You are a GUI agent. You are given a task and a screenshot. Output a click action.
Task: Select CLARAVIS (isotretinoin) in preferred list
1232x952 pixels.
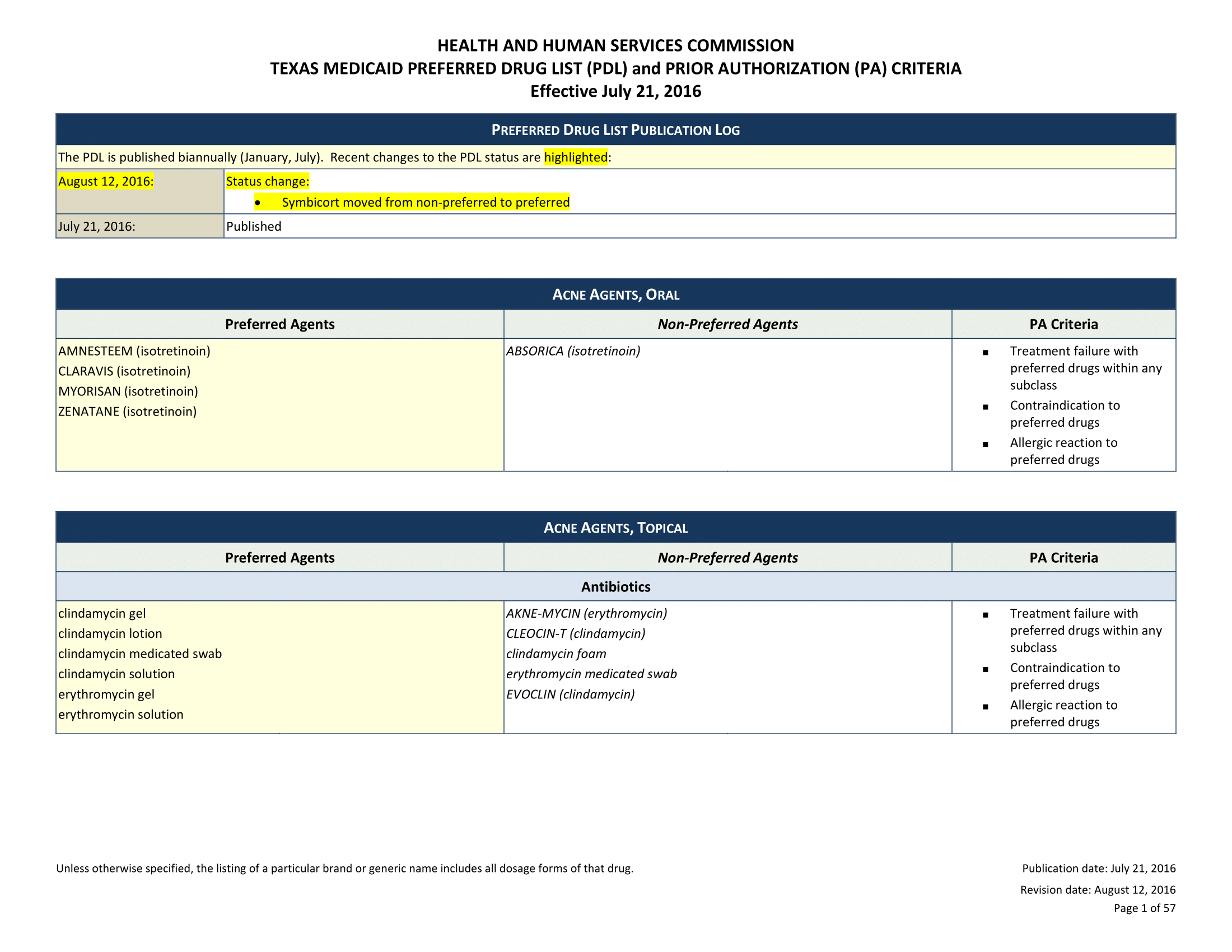coord(125,372)
